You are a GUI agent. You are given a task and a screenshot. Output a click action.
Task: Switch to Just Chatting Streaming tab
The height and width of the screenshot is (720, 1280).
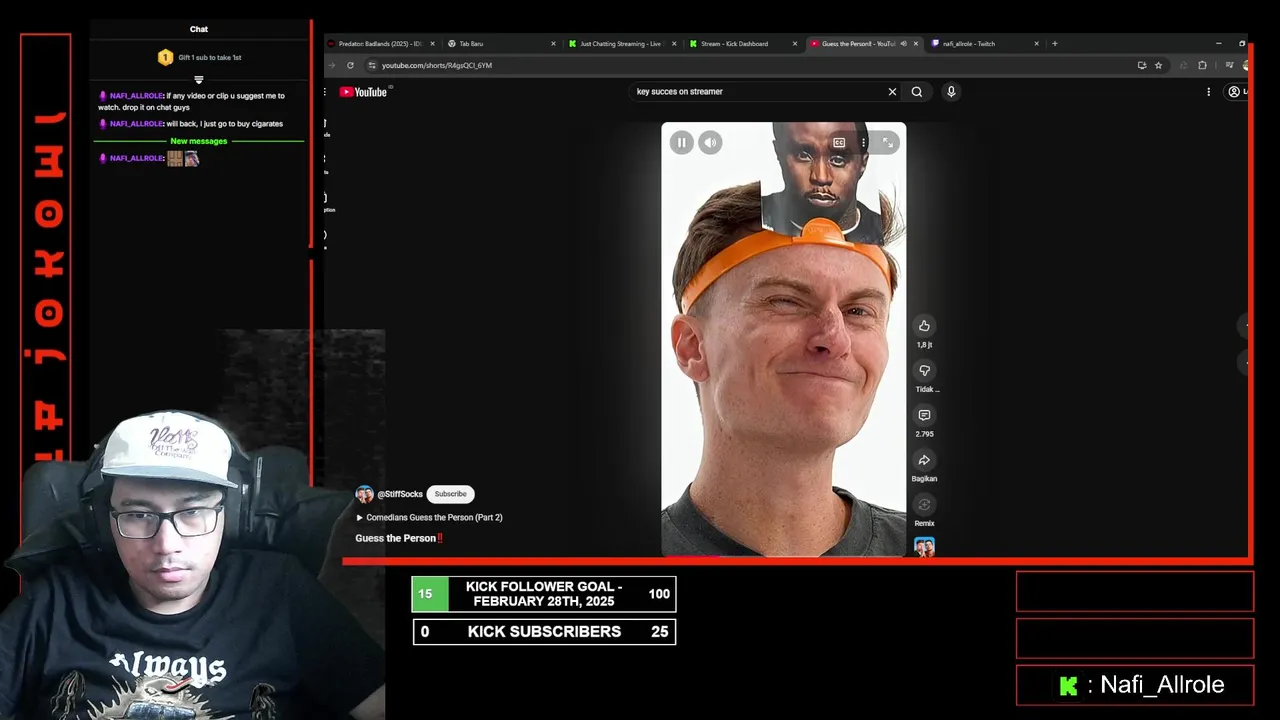(622, 44)
